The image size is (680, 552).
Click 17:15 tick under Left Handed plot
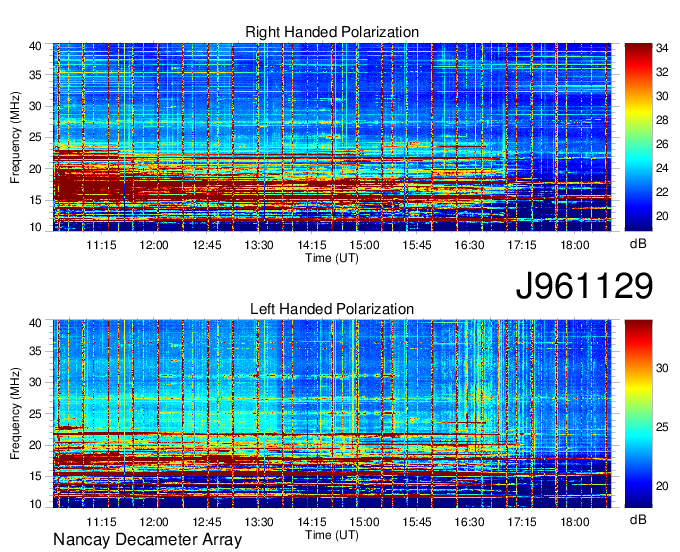pyautogui.click(x=522, y=522)
